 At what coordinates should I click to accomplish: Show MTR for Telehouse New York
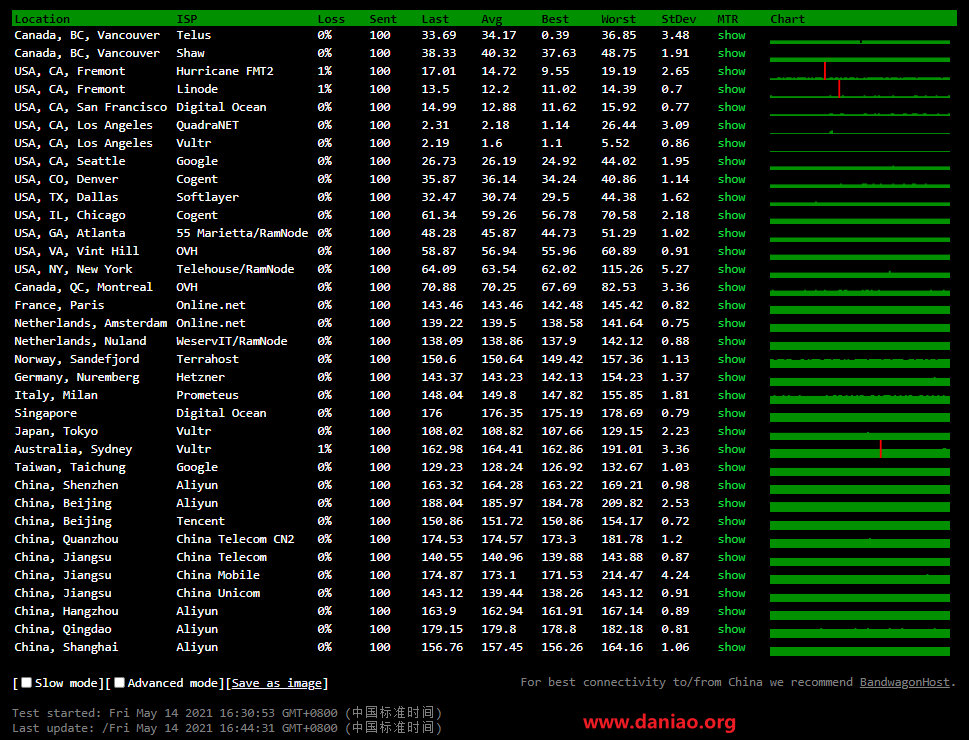click(x=732, y=269)
